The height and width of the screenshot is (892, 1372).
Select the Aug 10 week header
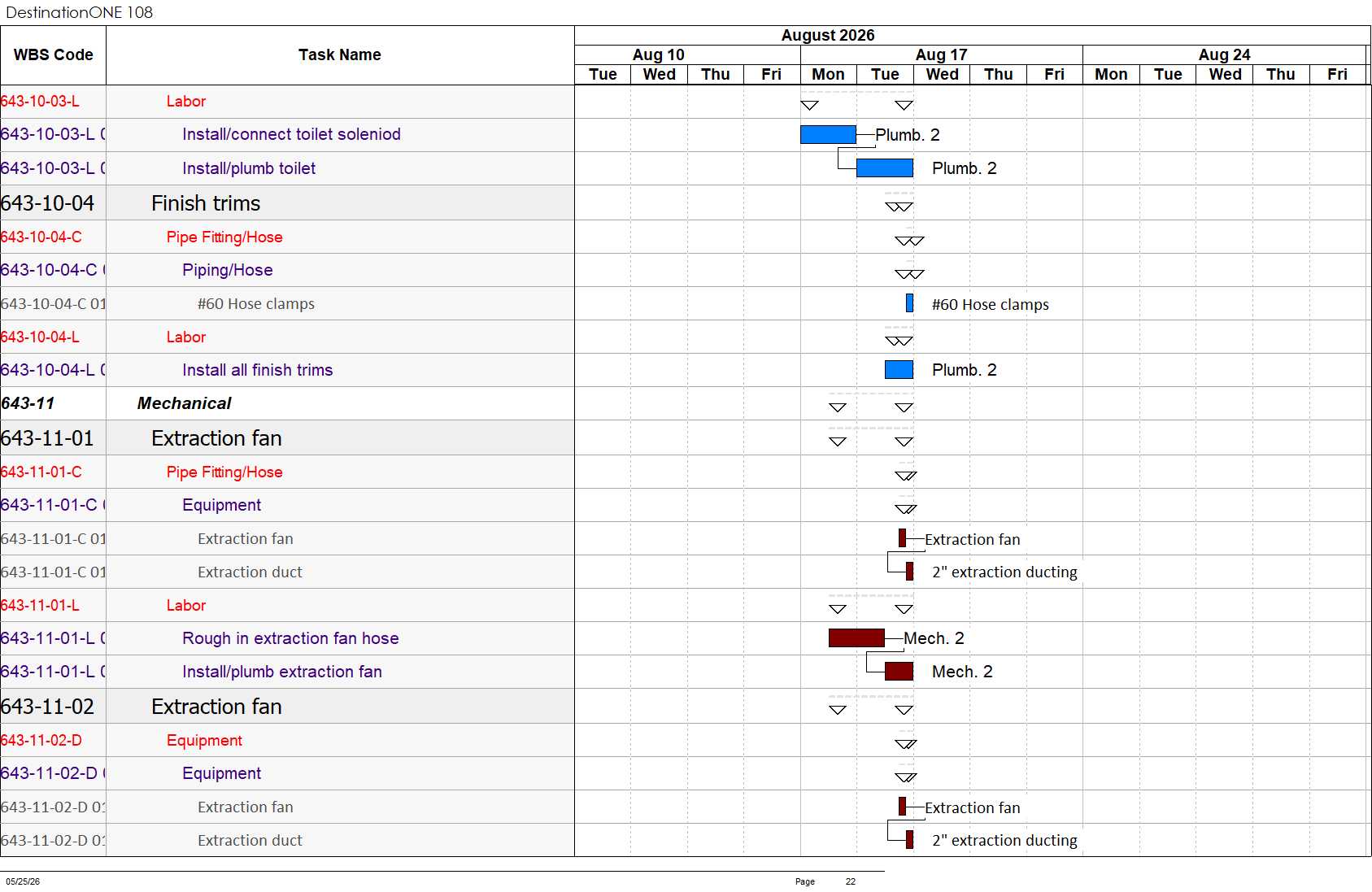pos(659,54)
